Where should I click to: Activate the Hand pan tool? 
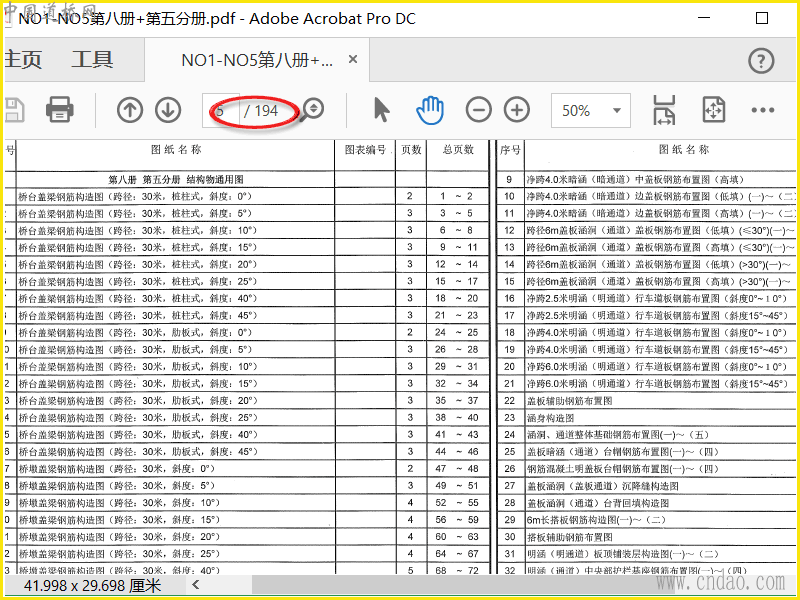(430, 110)
